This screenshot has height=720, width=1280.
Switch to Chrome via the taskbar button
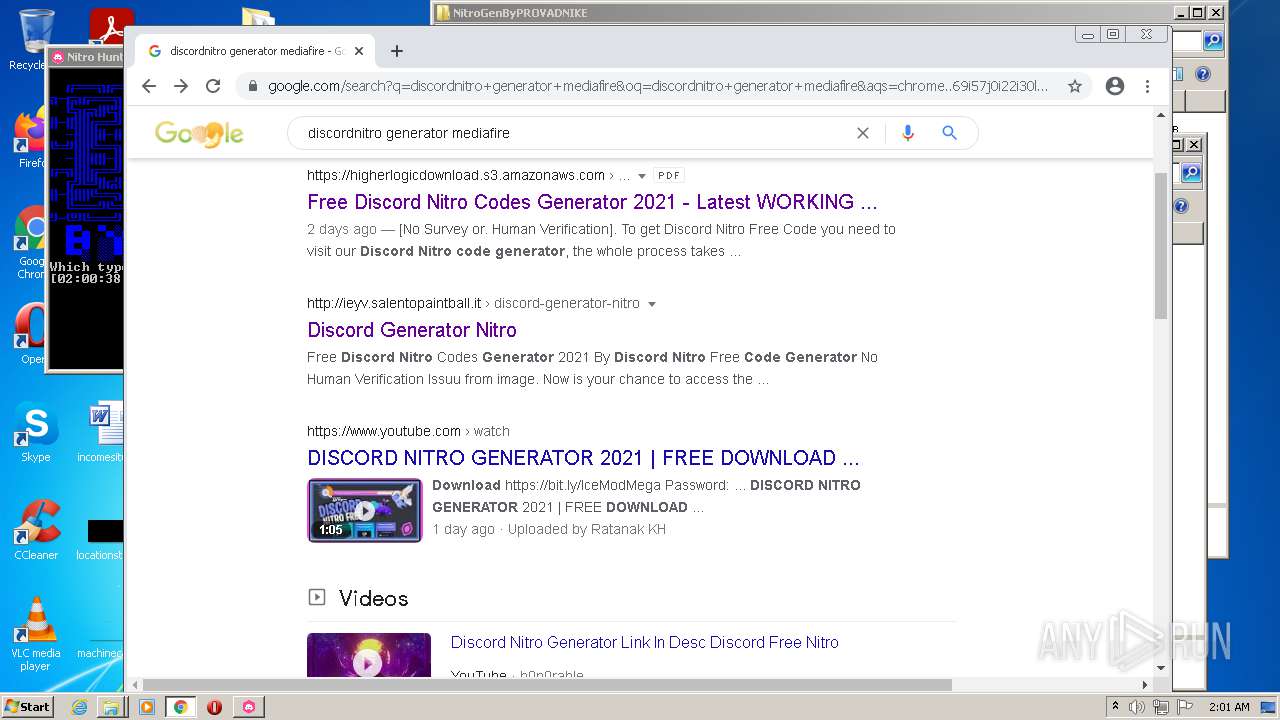[x=181, y=707]
